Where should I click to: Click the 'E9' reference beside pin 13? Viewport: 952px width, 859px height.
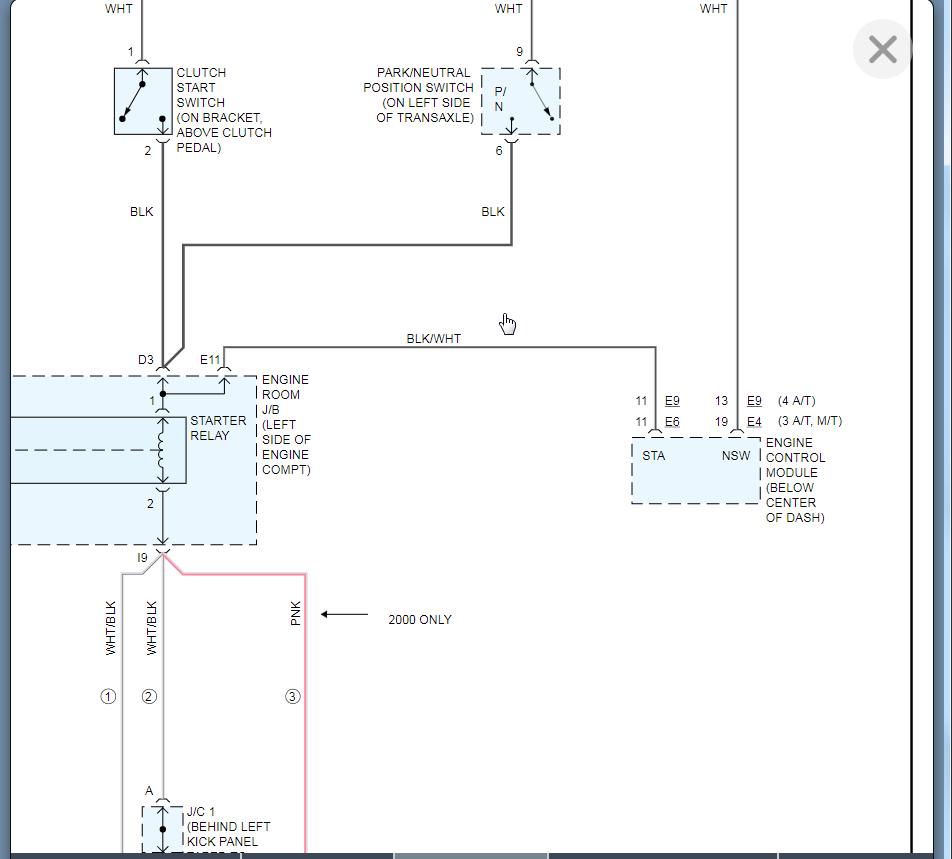(754, 401)
